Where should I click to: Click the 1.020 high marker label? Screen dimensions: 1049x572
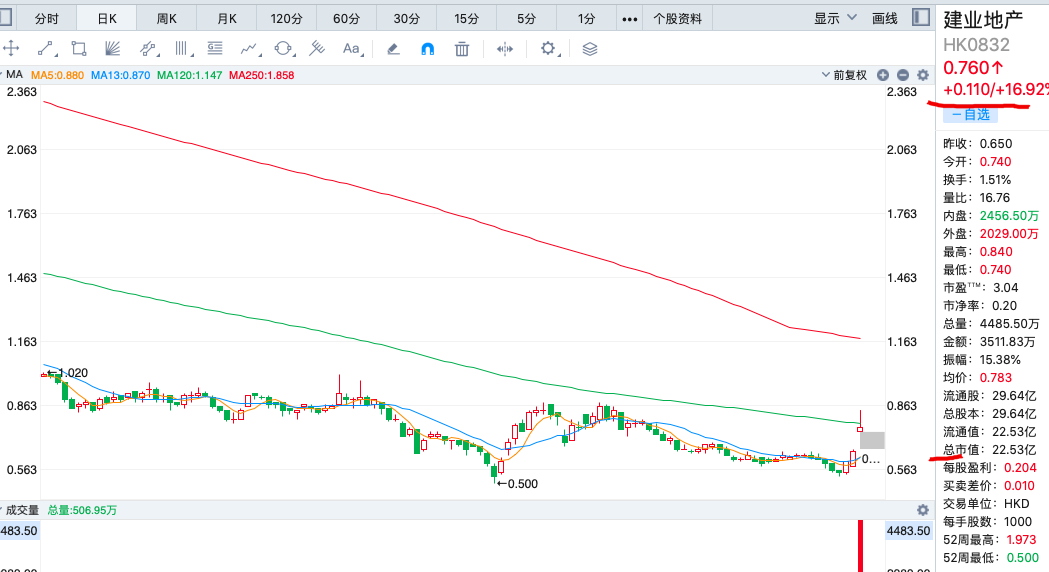pyautogui.click(x=73, y=373)
